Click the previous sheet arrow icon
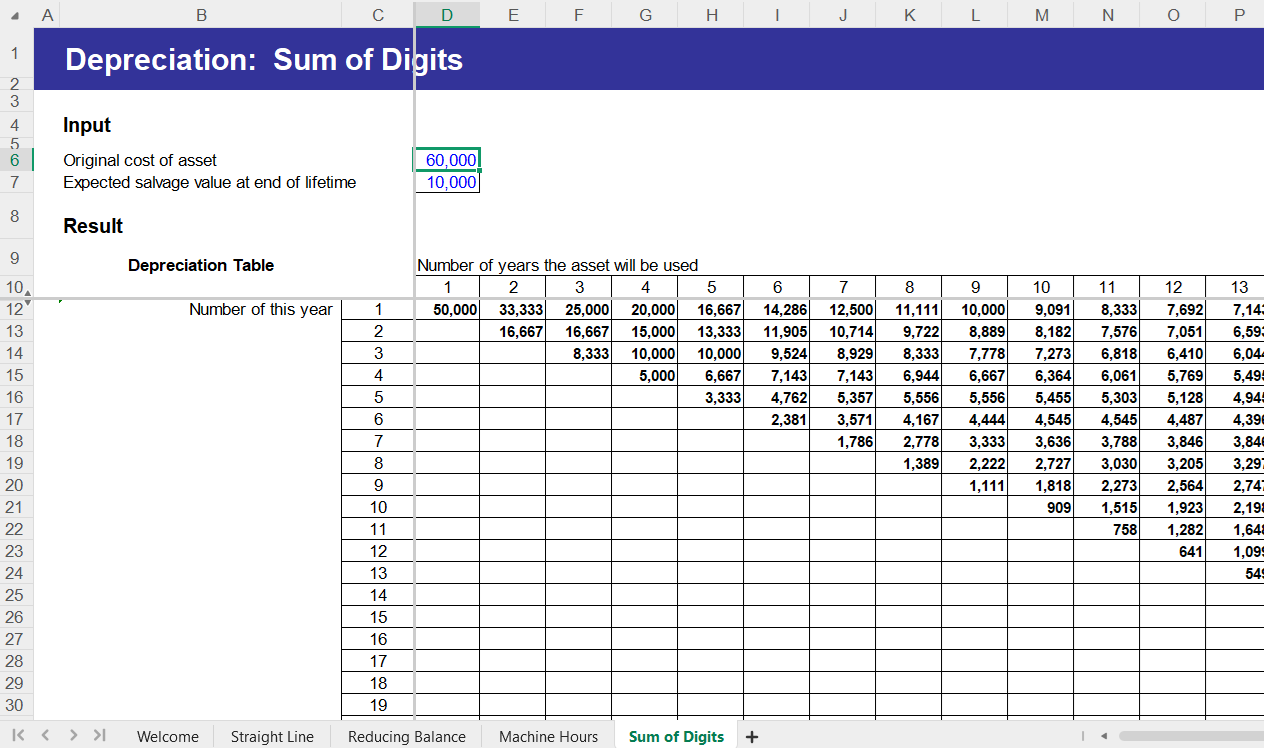 click(x=45, y=735)
